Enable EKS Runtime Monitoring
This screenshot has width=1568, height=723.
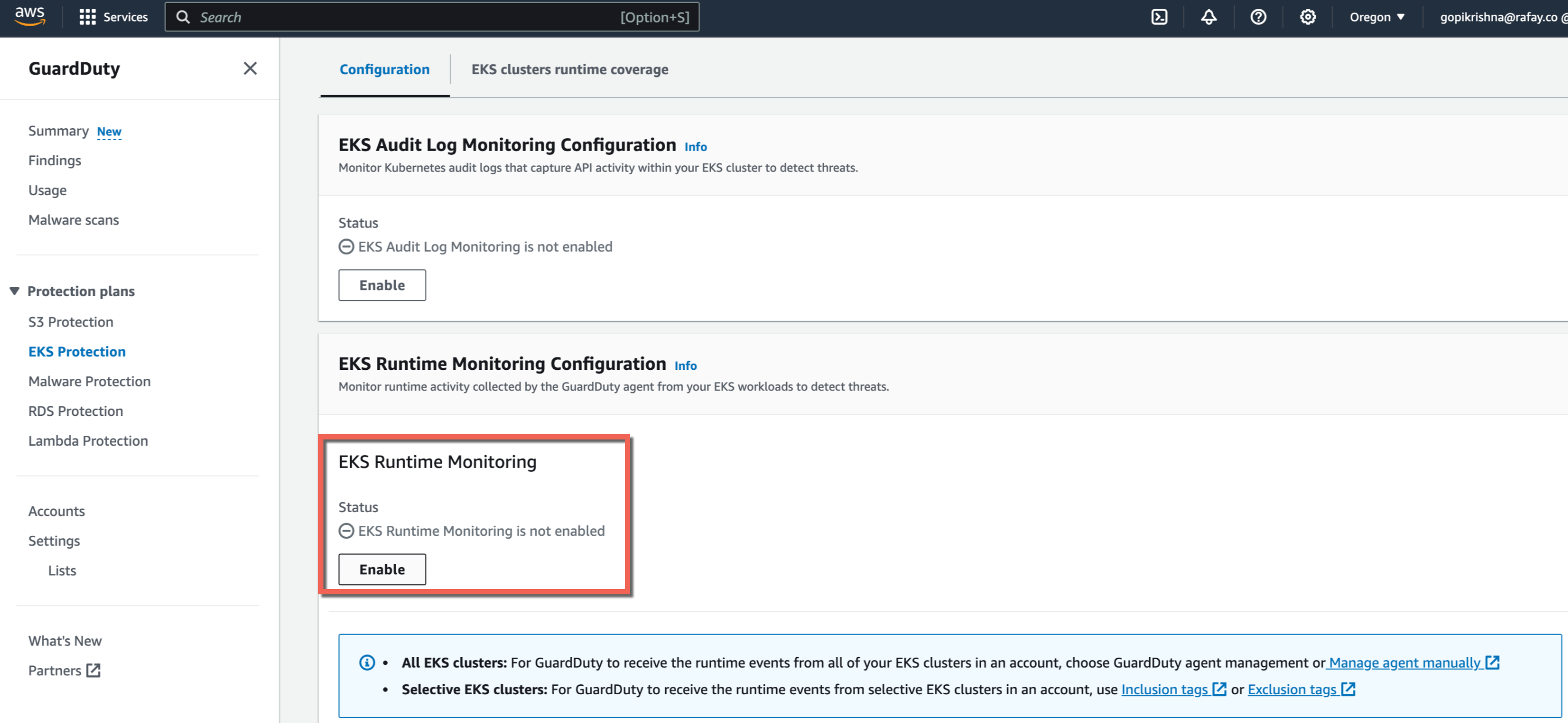coord(382,570)
